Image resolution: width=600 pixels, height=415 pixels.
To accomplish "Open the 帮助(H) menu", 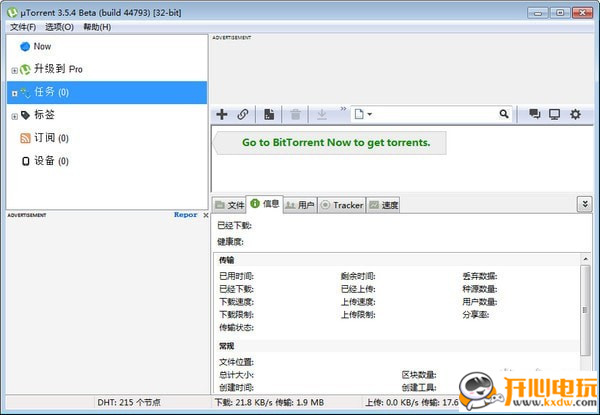I will (x=97, y=27).
